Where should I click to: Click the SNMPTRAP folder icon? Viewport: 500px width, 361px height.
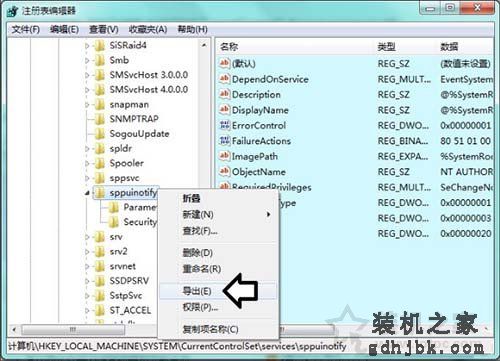pos(100,119)
